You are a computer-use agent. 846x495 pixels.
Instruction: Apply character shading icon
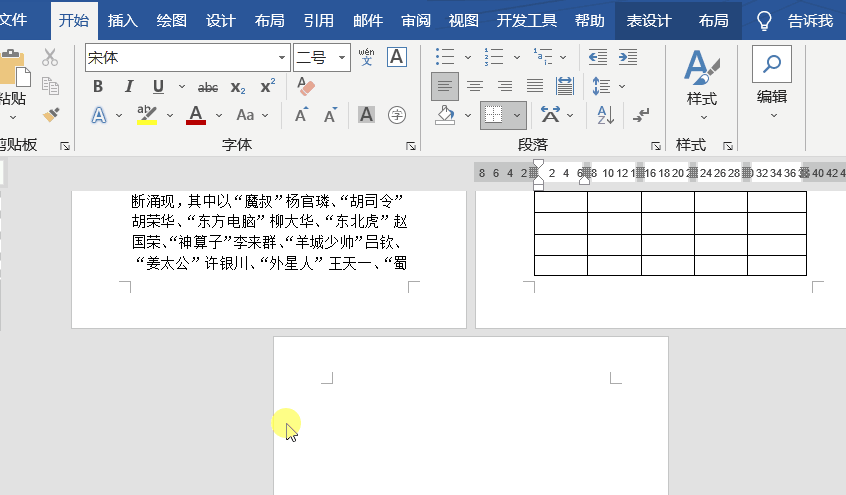[366, 114]
